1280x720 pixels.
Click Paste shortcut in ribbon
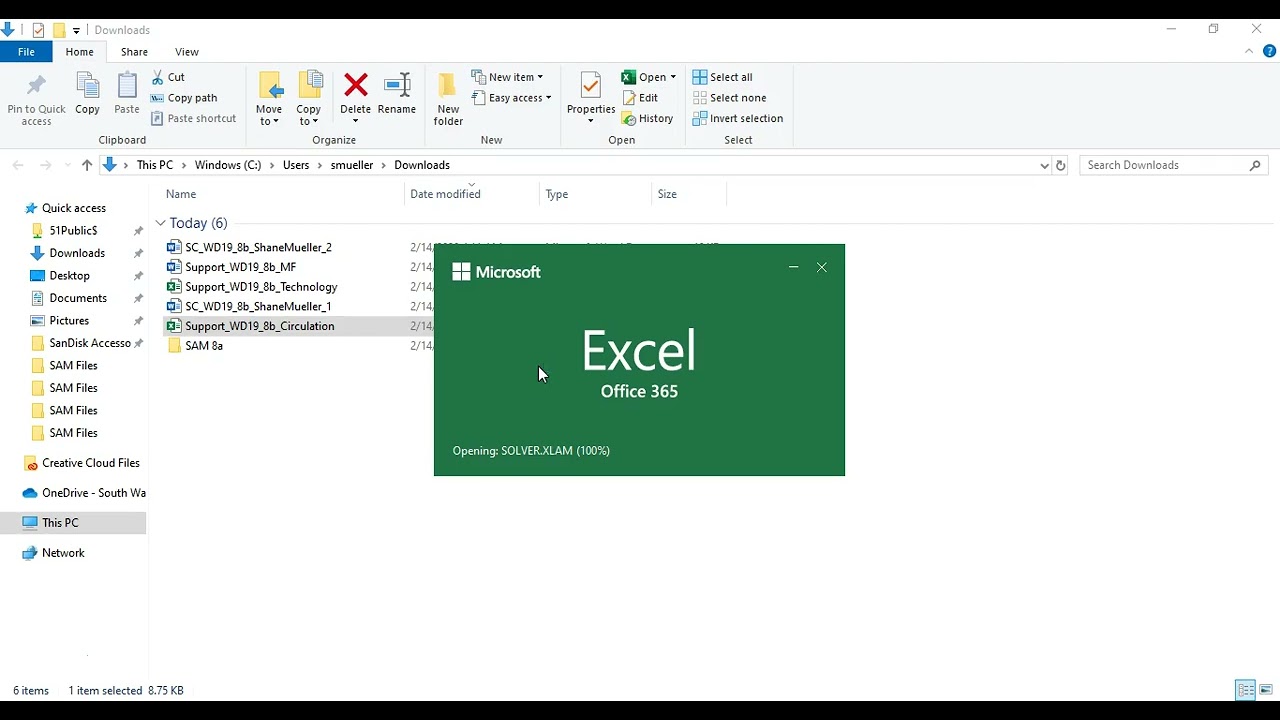pos(194,118)
